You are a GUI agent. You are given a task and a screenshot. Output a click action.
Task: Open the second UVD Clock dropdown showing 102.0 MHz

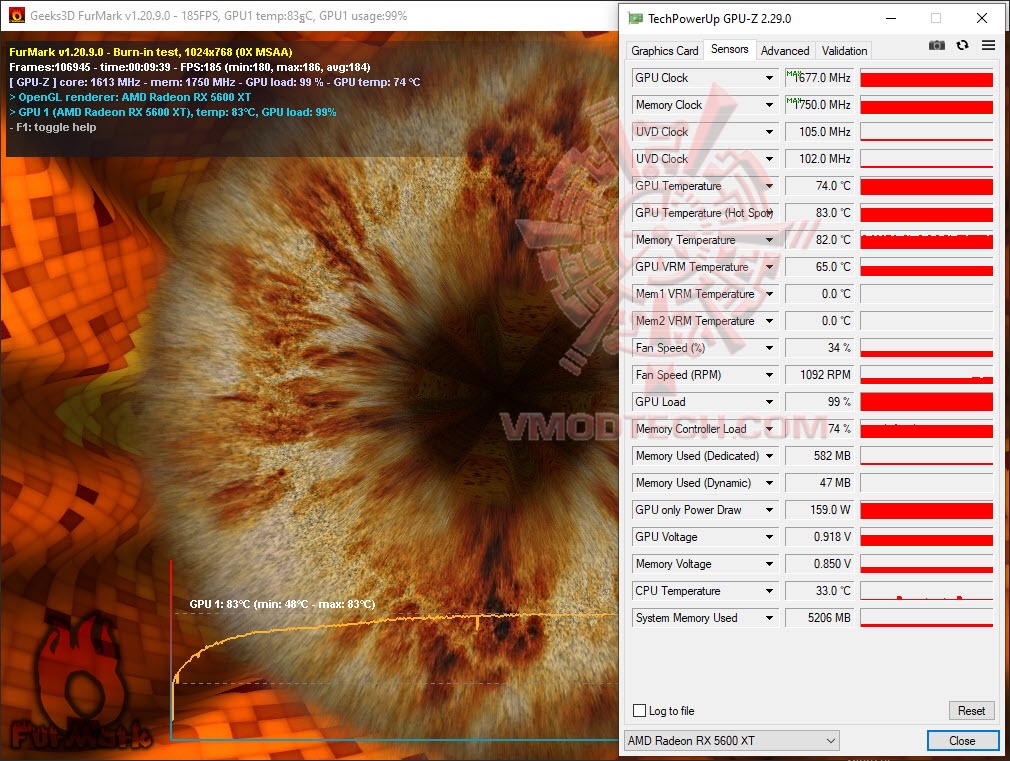769,159
